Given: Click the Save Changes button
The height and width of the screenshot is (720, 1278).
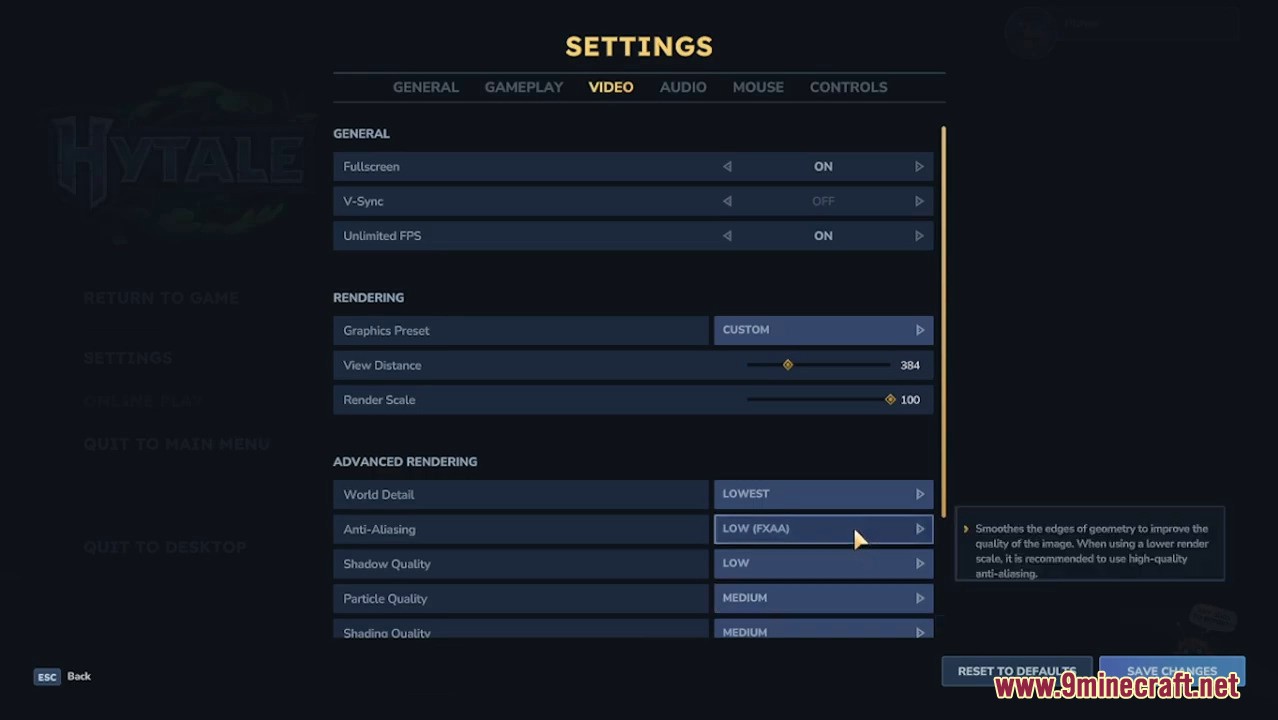Looking at the screenshot, I should click(1171, 670).
